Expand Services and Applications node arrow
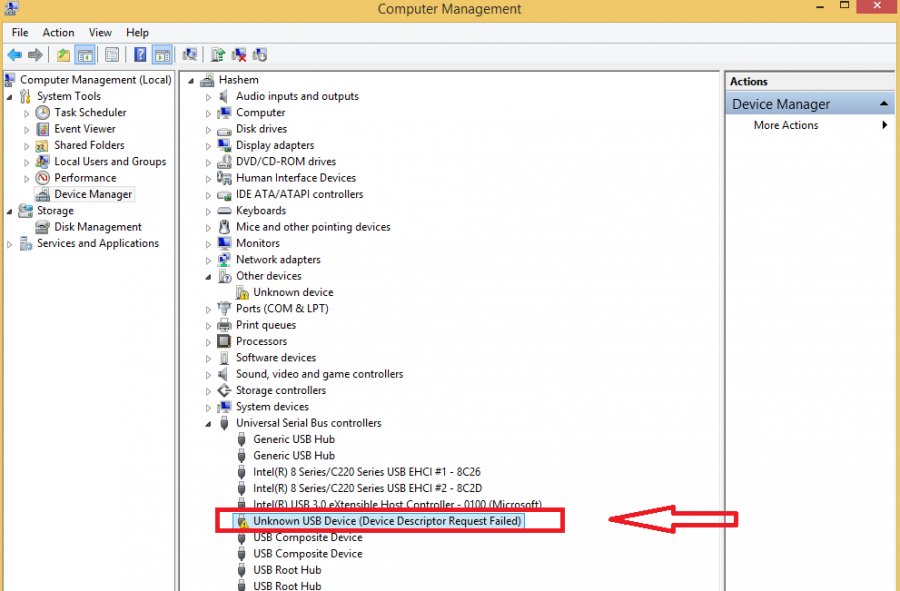 pos(9,244)
